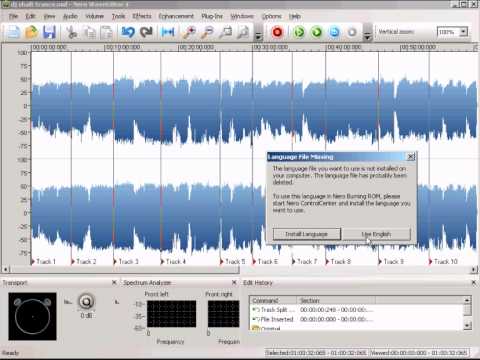Redo the last undone action

tap(146, 32)
